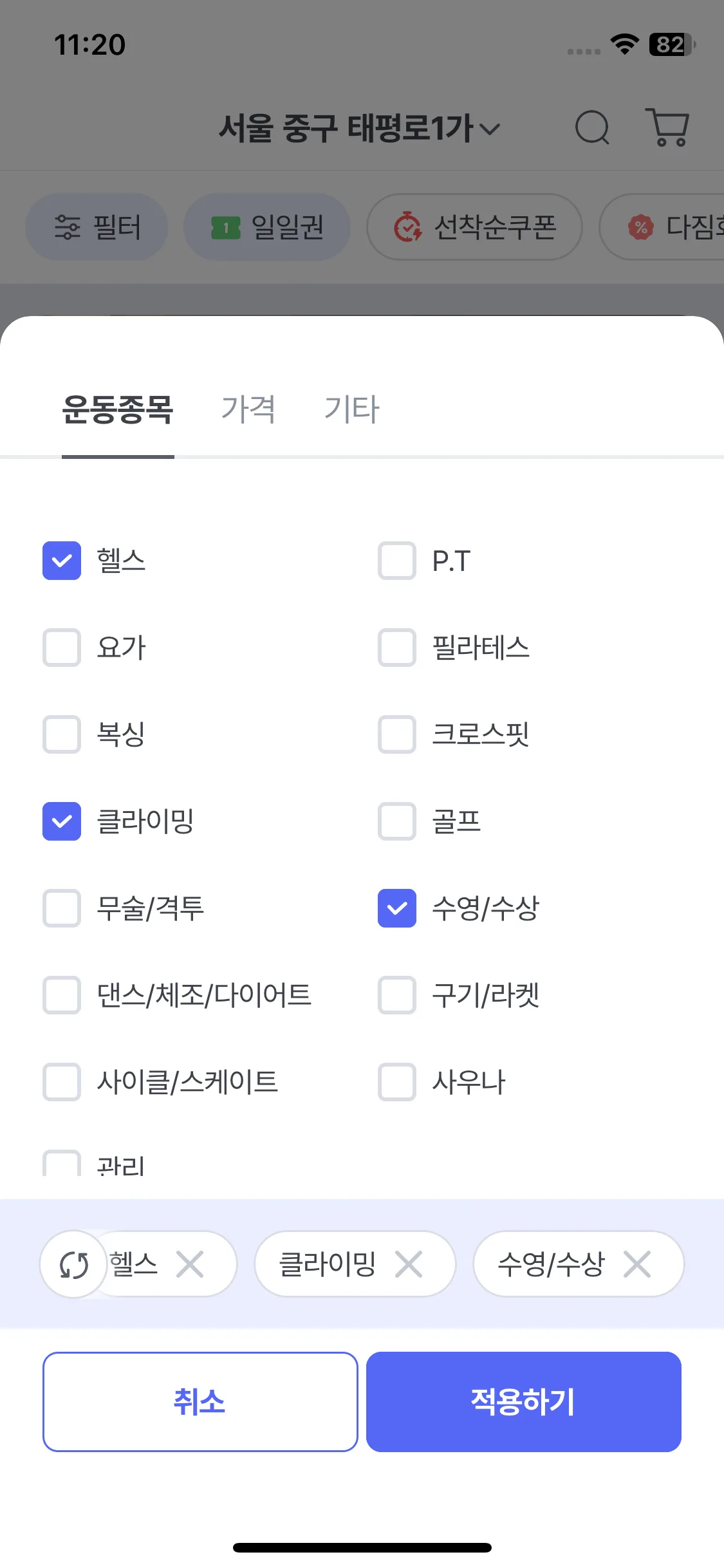This screenshot has height=1568, width=724.
Task: Enable the 크로스핏 checkbox
Action: (x=397, y=734)
